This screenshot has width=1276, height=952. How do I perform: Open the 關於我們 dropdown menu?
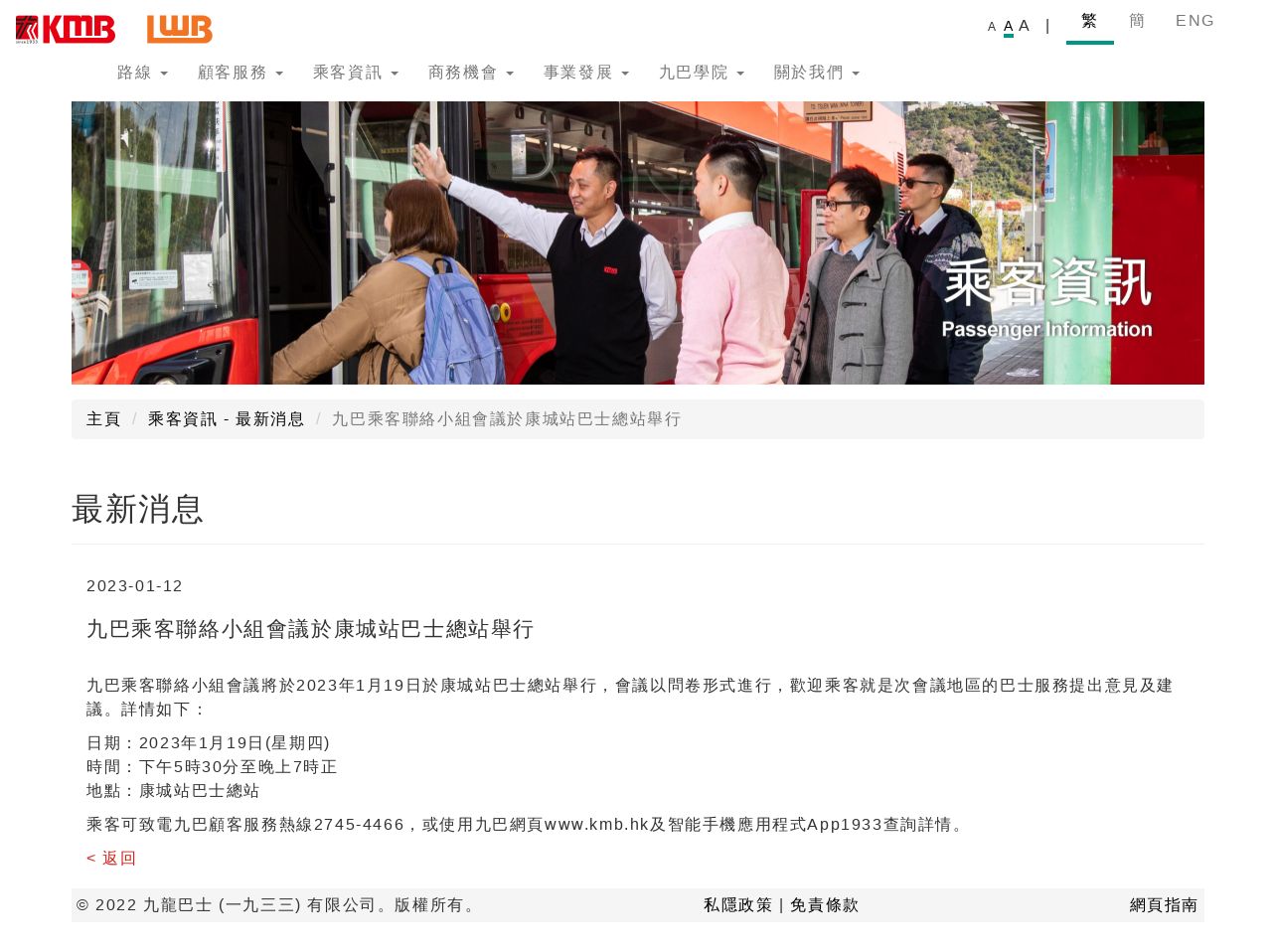(817, 73)
